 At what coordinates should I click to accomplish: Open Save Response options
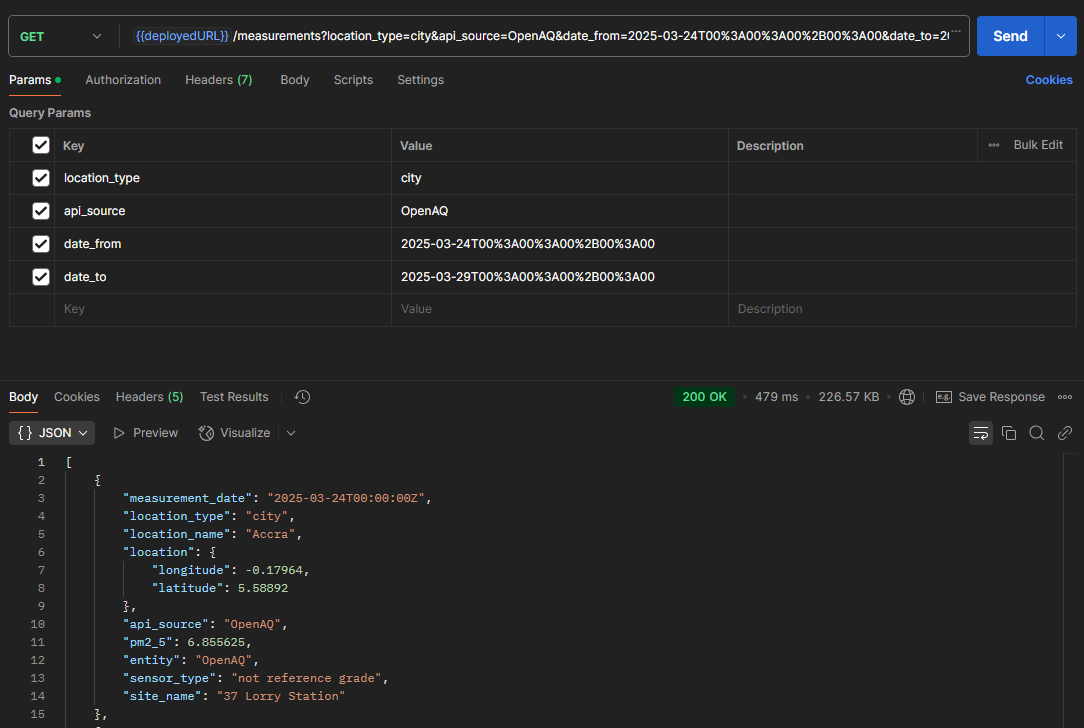[x=990, y=396]
